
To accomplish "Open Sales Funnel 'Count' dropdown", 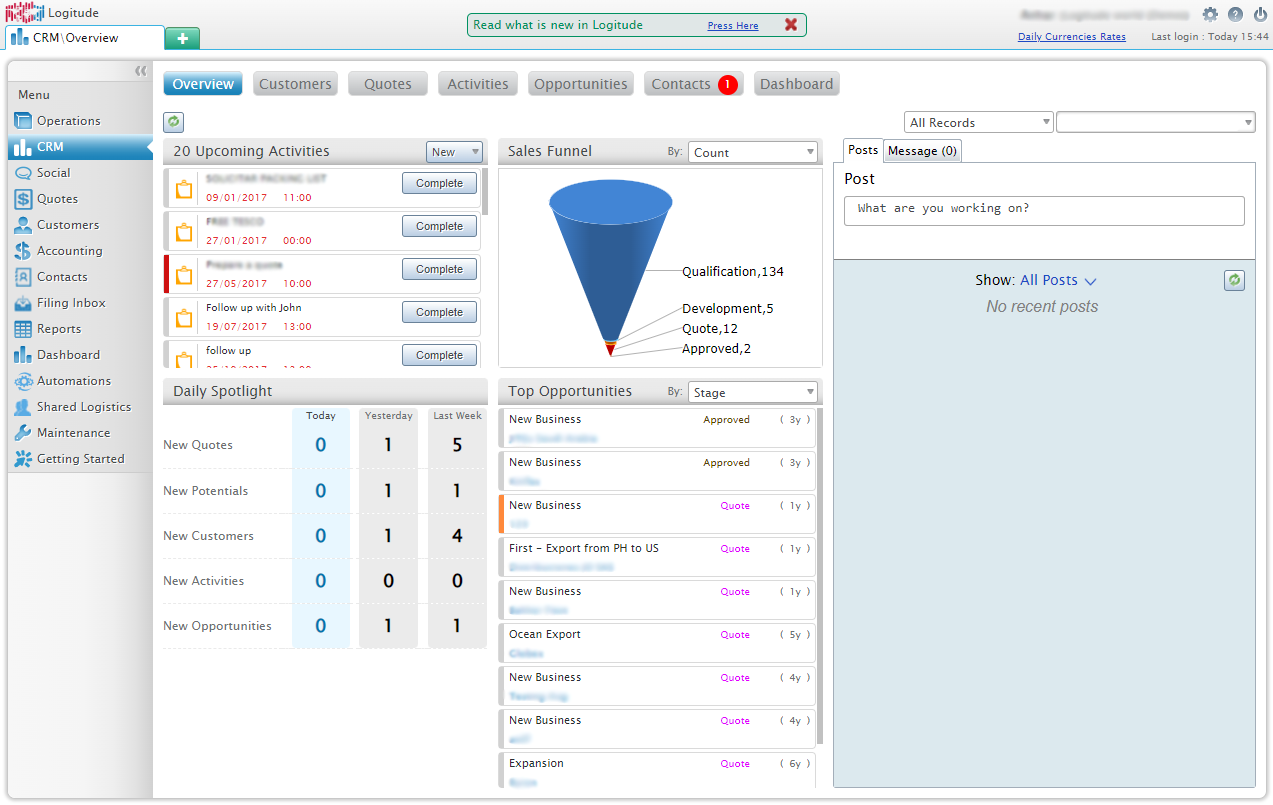I will (753, 152).
